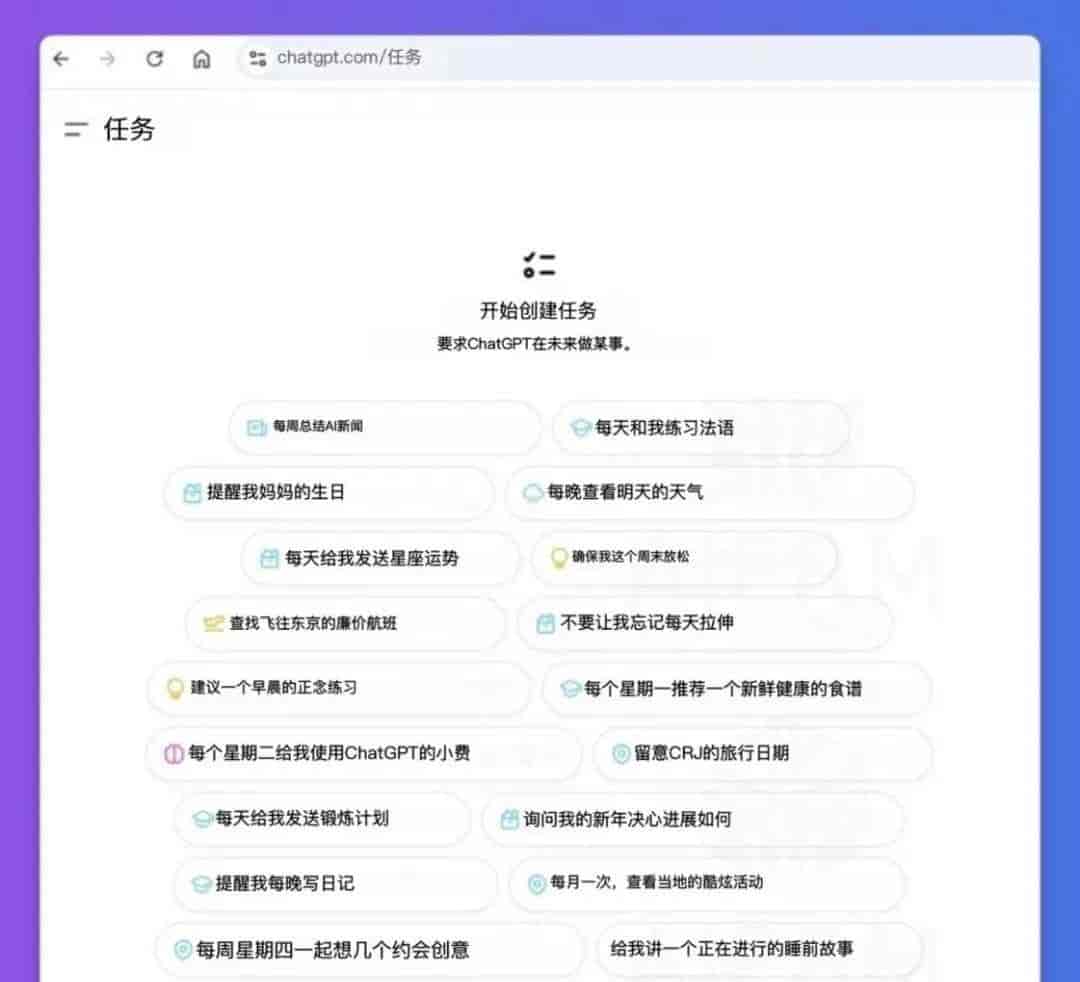Click the 查找飞往东京的廉价航班 suggestion

coord(345,623)
